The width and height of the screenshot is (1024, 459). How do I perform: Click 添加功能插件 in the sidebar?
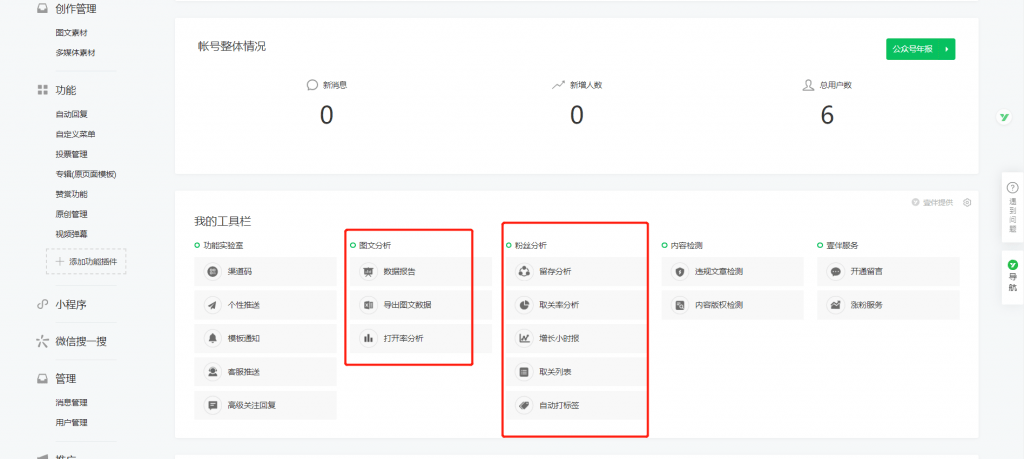86,261
